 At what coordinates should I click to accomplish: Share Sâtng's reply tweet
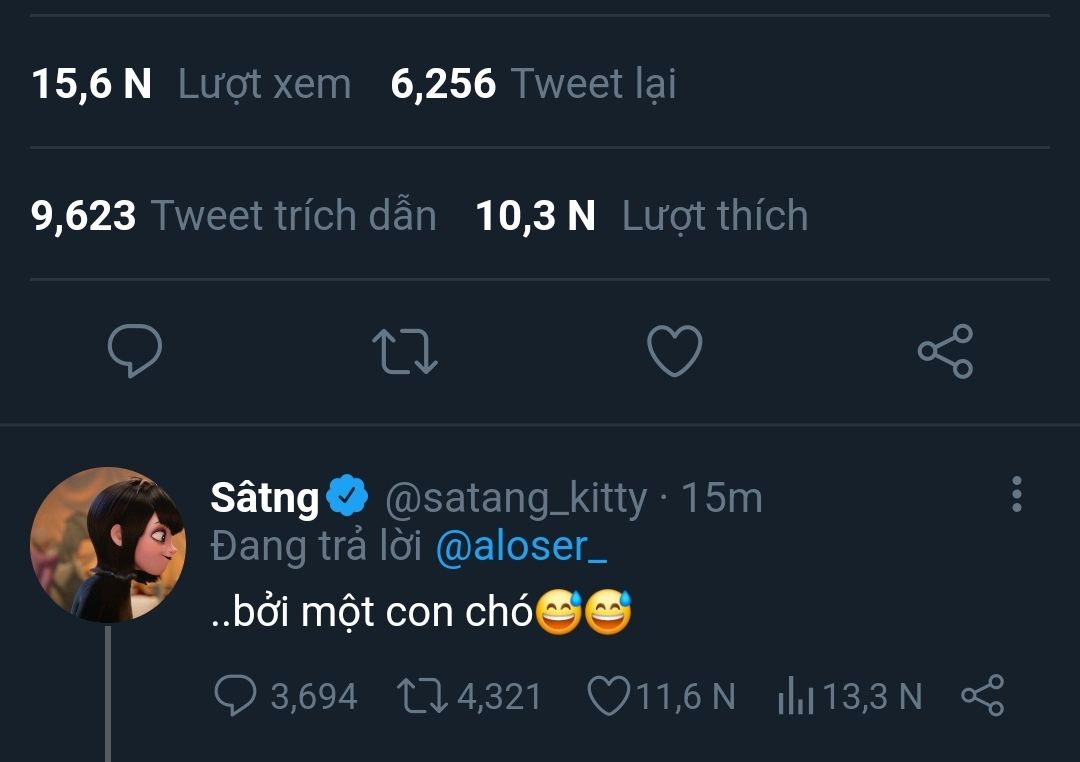pos(982,696)
